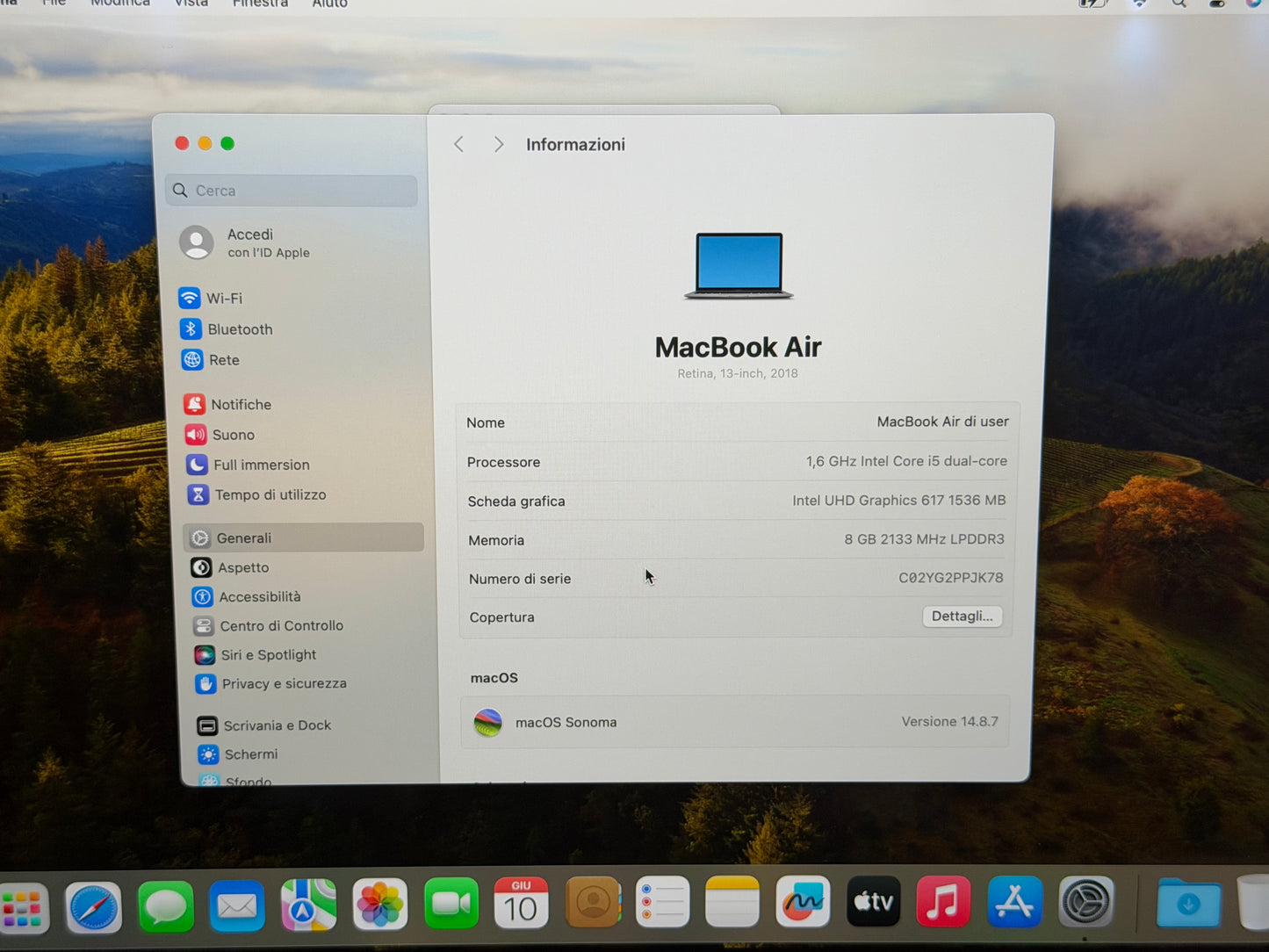Select Generali in sidebar
This screenshot has height=952, width=1269.
[304, 537]
